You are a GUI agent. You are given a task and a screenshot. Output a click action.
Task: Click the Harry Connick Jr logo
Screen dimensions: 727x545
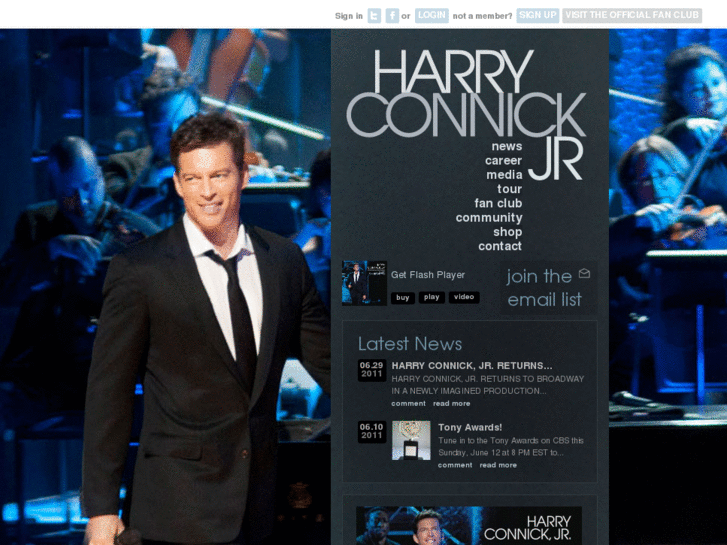(466, 114)
